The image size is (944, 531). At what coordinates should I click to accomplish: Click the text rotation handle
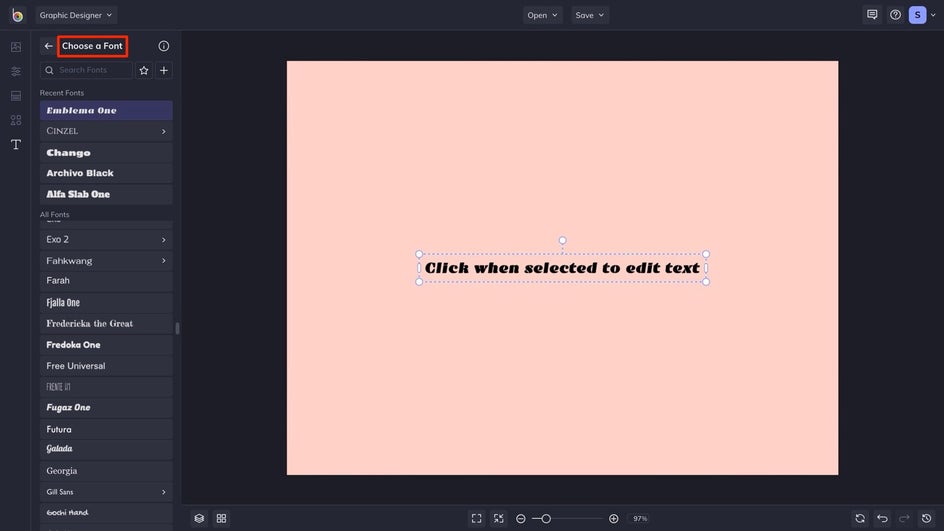pos(562,240)
